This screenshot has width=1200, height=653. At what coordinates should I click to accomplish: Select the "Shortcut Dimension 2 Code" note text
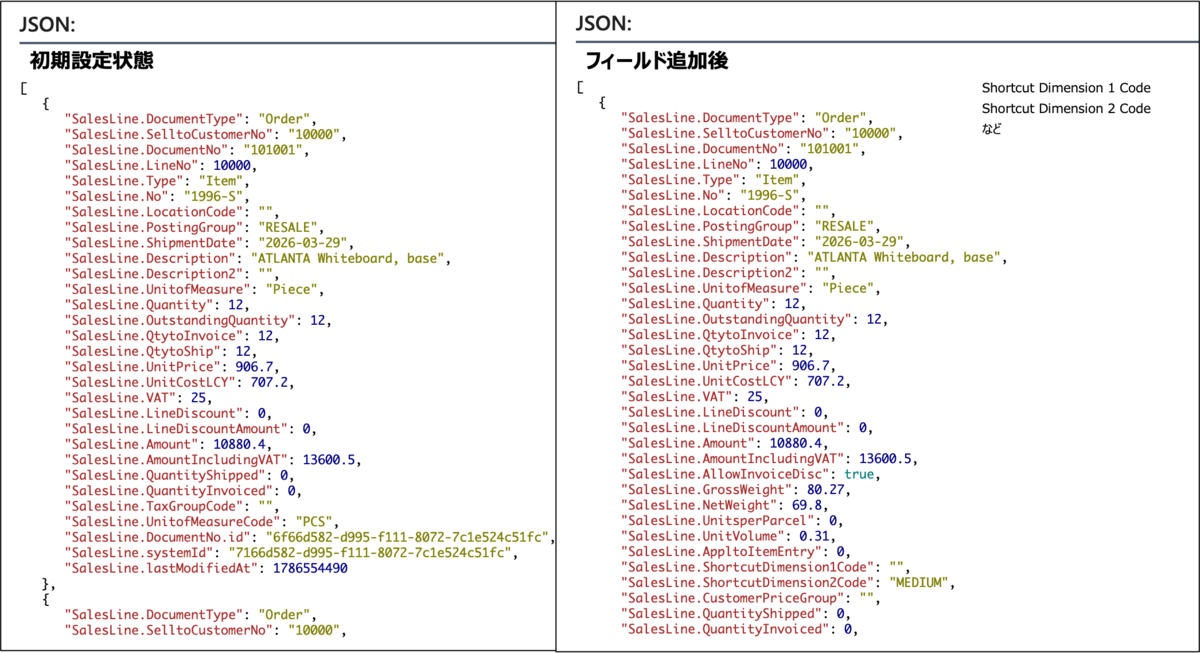pos(1066,108)
